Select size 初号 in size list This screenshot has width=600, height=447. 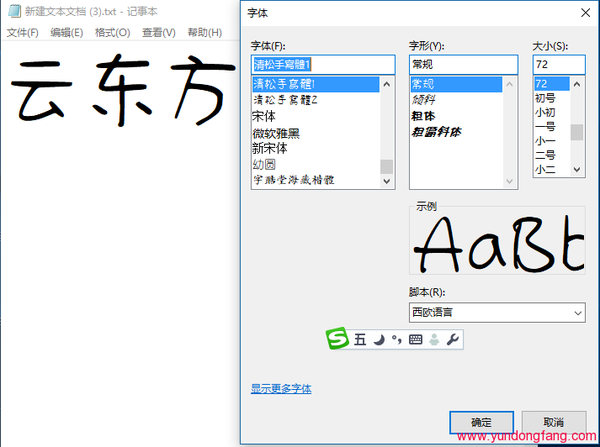point(551,98)
